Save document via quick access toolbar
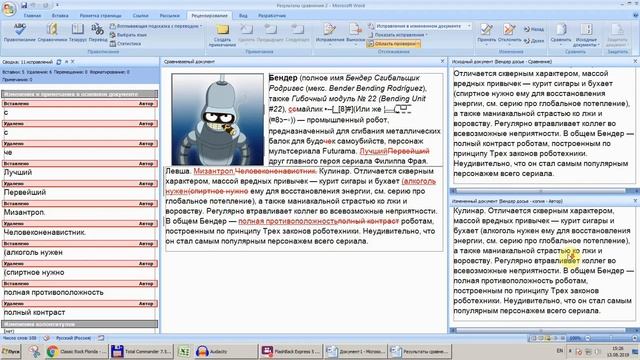 tap(24, 5)
